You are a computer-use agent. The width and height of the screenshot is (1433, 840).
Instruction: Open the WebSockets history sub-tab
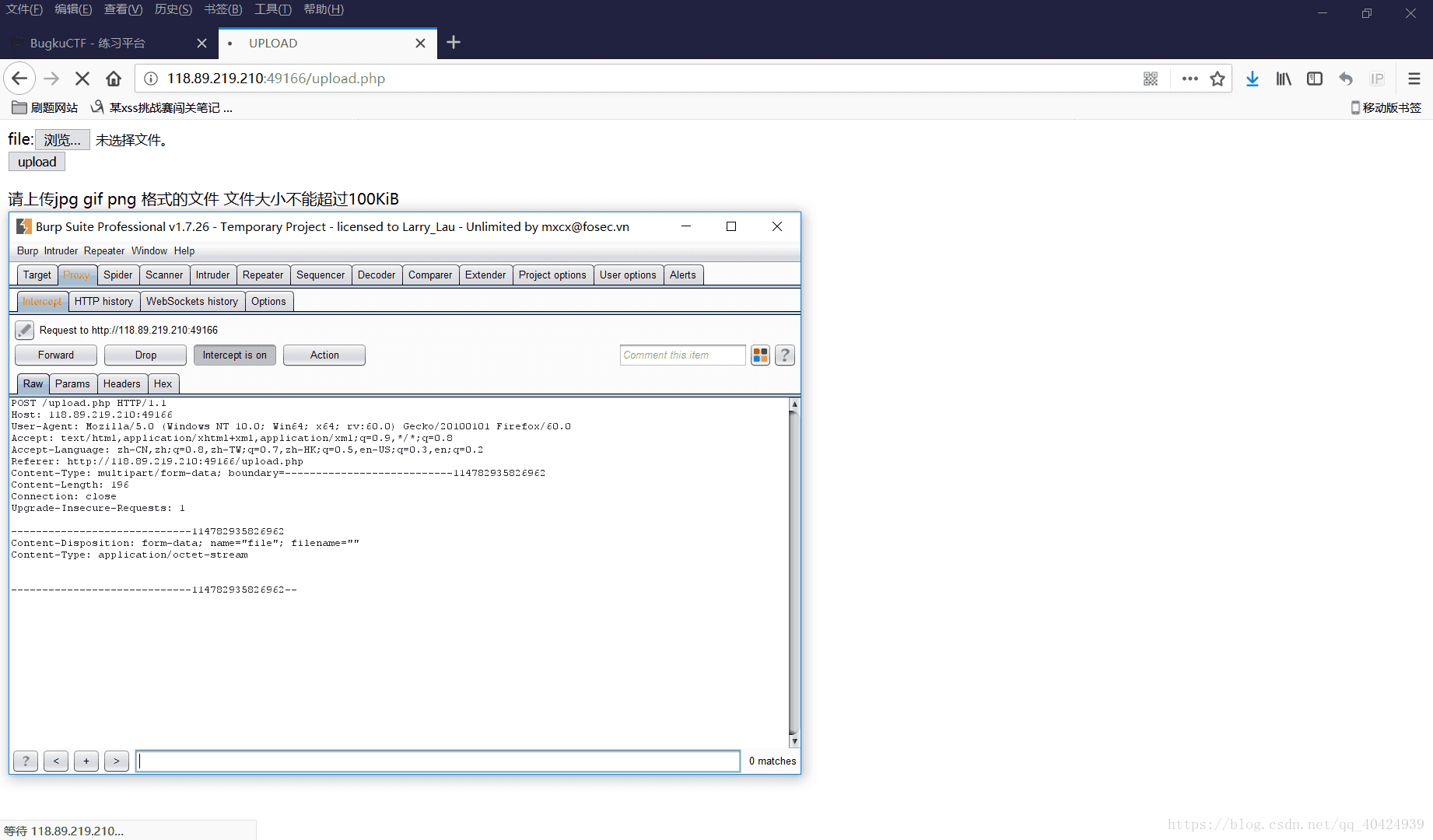coord(192,302)
